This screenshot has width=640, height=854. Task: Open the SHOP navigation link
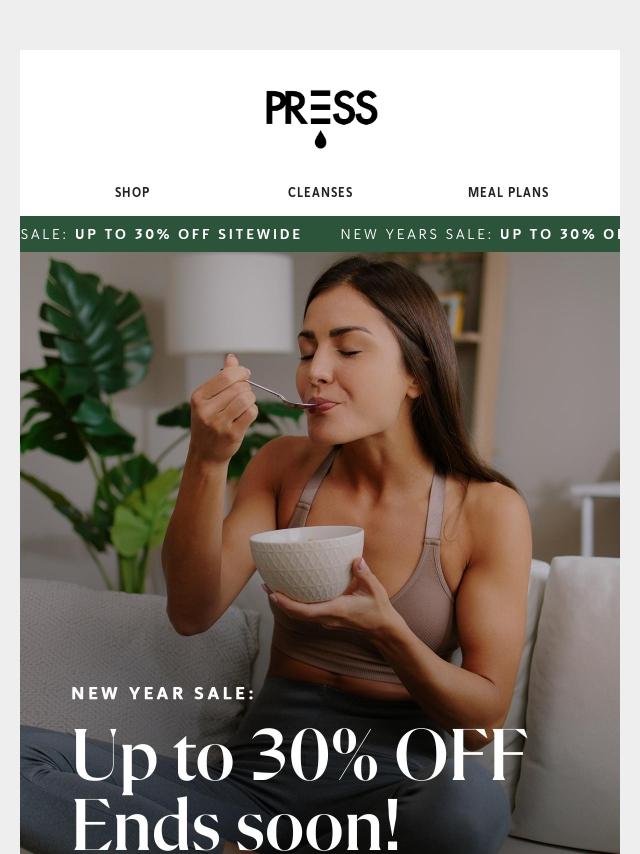click(132, 192)
